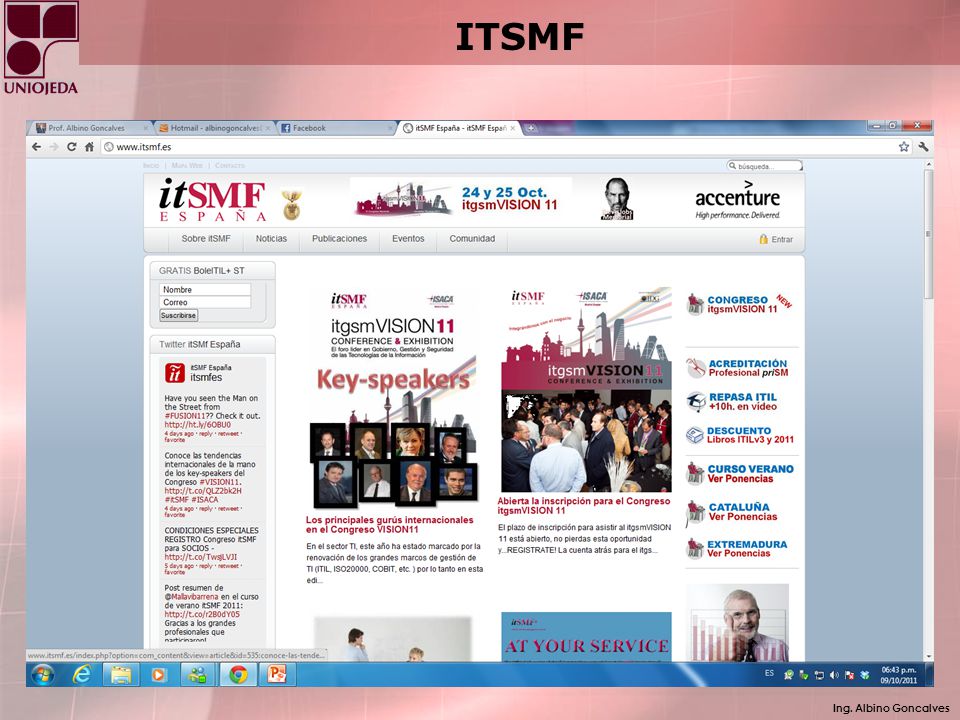
Task: Open Windows Explorer folder in taskbar
Action: pyautogui.click(x=121, y=675)
